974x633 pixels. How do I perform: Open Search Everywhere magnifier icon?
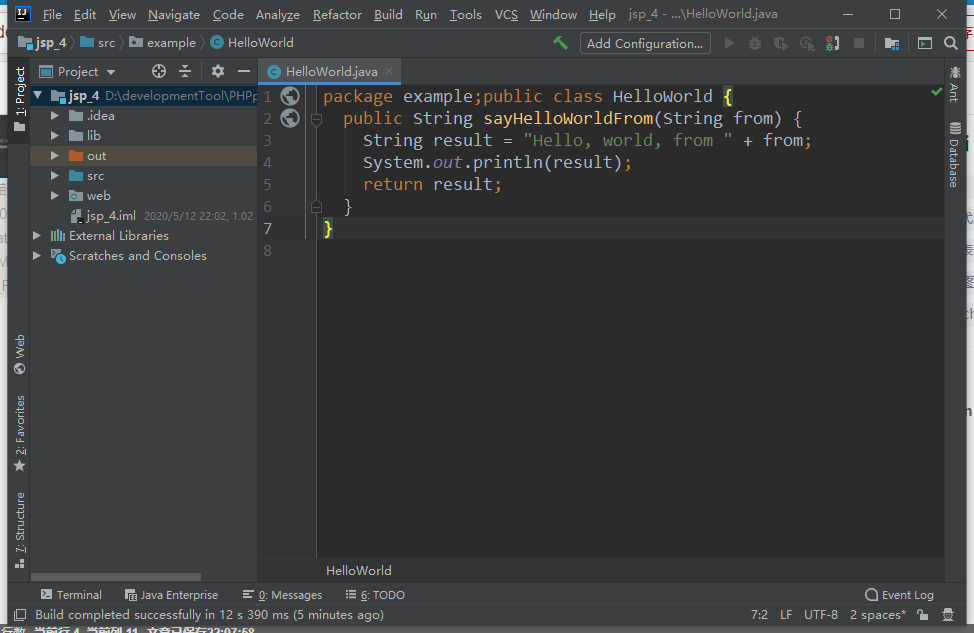[951, 43]
